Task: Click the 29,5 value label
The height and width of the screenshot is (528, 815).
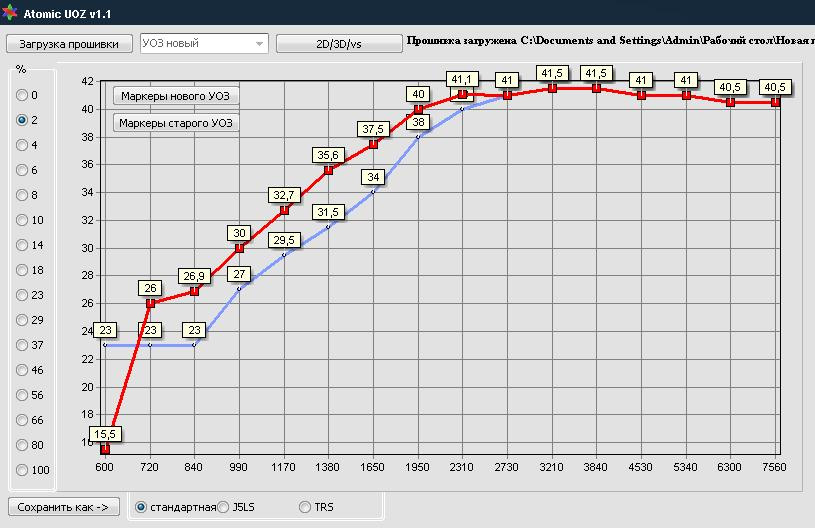Action: click(x=284, y=240)
